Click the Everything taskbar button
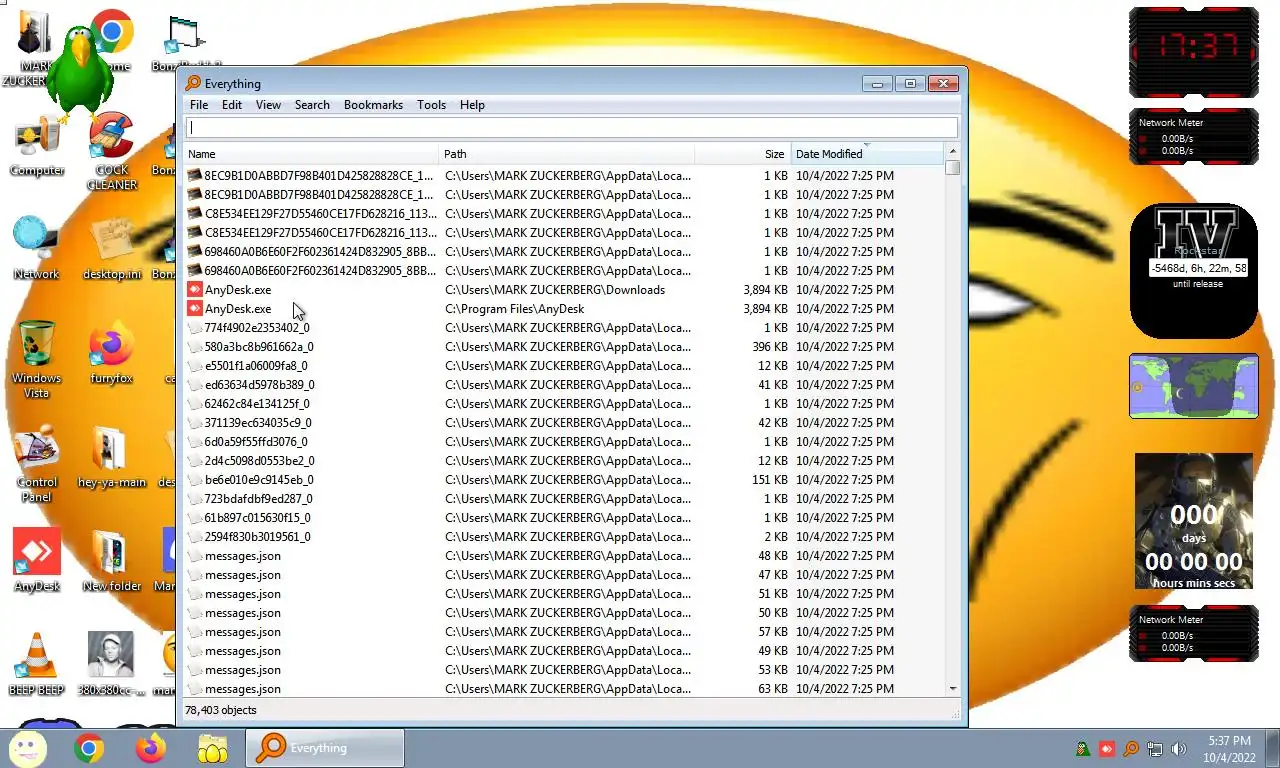This screenshot has width=1280, height=768. [x=326, y=748]
